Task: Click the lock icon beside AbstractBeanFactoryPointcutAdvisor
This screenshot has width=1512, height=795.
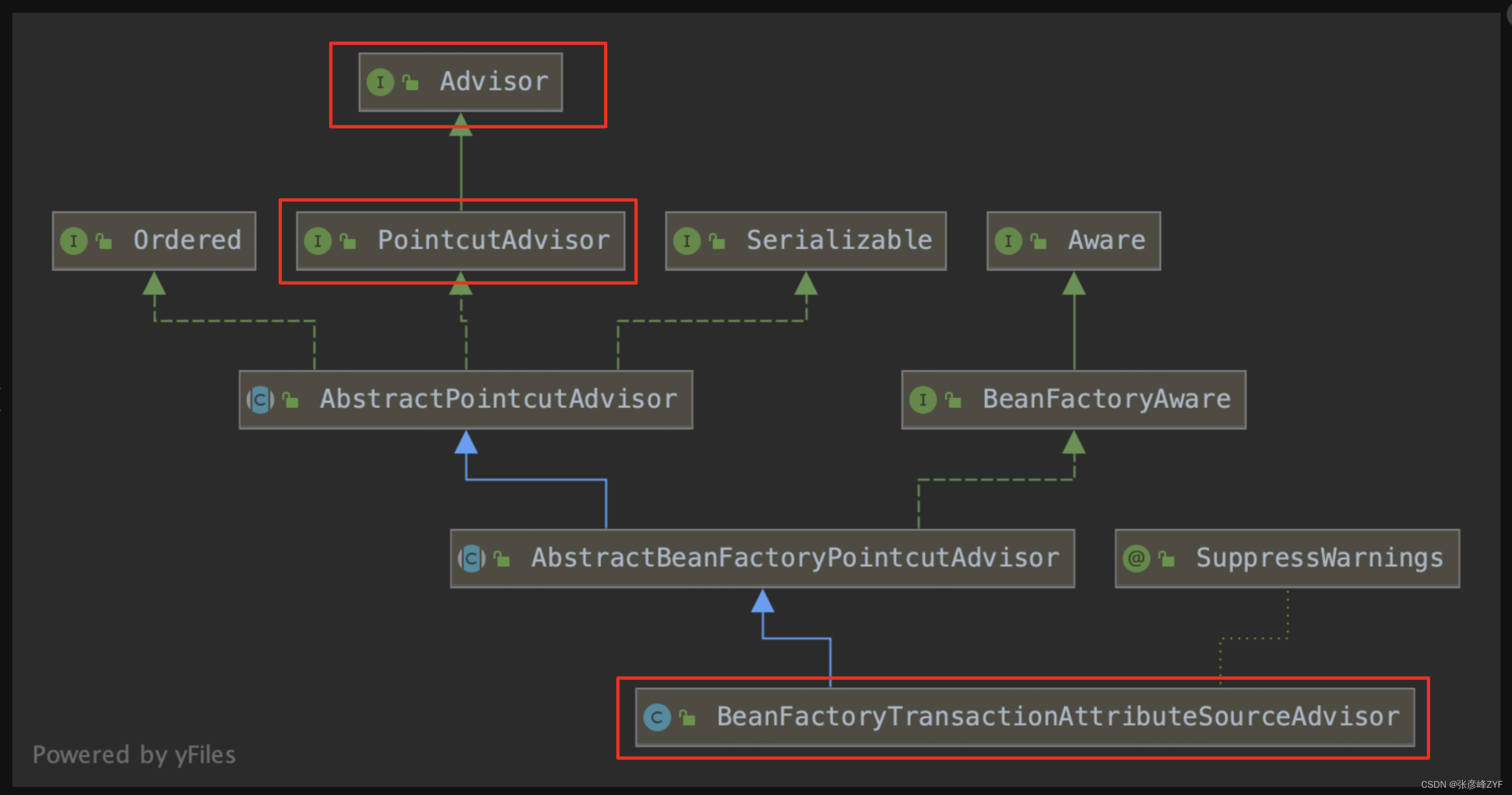Action: pyautogui.click(x=502, y=559)
